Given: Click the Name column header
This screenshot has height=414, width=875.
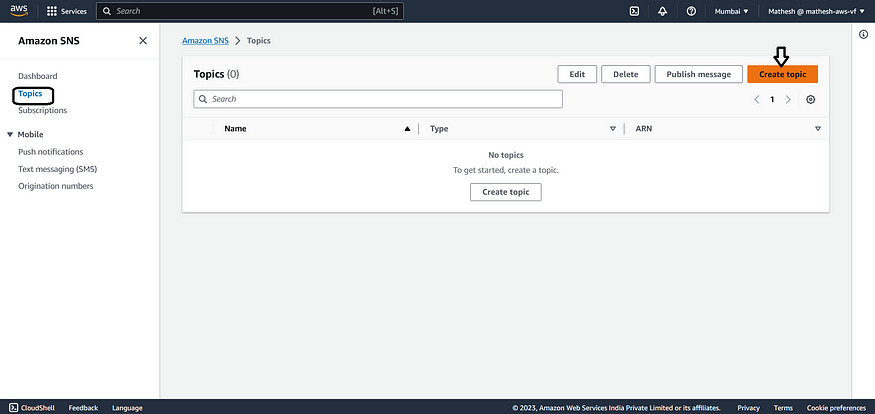Looking at the screenshot, I should [x=235, y=129].
